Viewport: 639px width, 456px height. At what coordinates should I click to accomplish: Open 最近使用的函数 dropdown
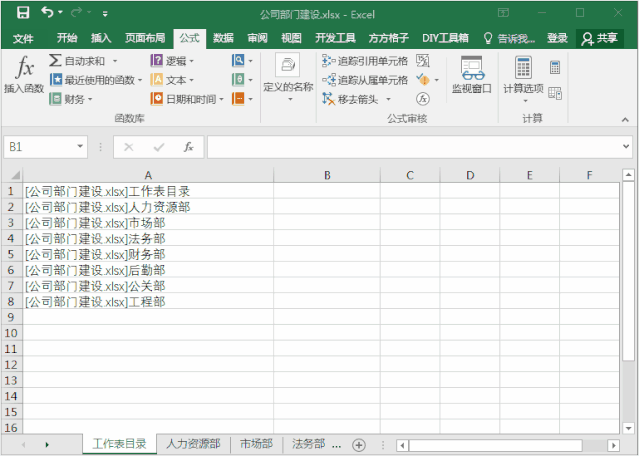coord(96,80)
